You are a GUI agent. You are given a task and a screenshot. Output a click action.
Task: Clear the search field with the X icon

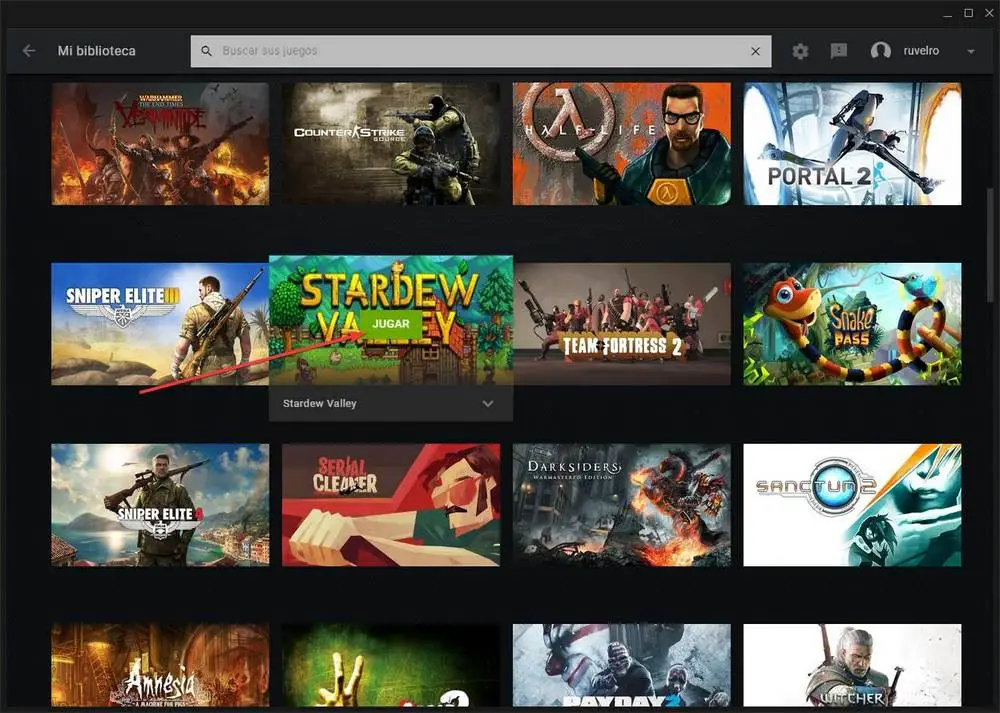click(x=755, y=51)
